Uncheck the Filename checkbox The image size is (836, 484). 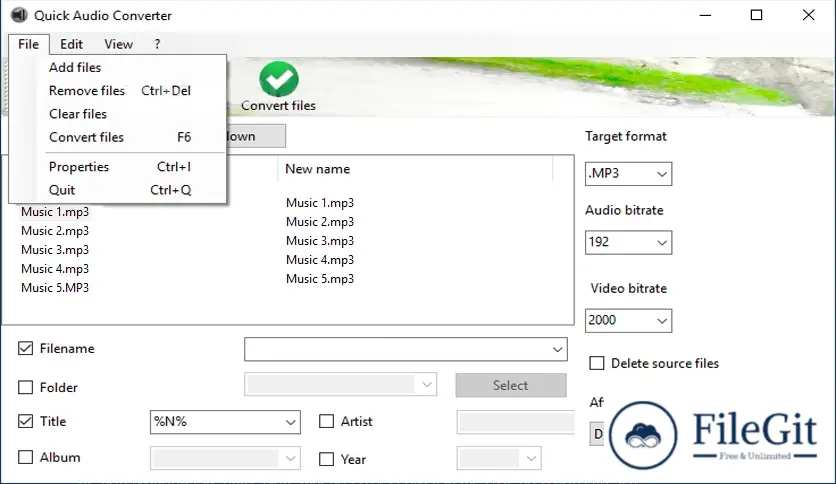[x=26, y=349]
